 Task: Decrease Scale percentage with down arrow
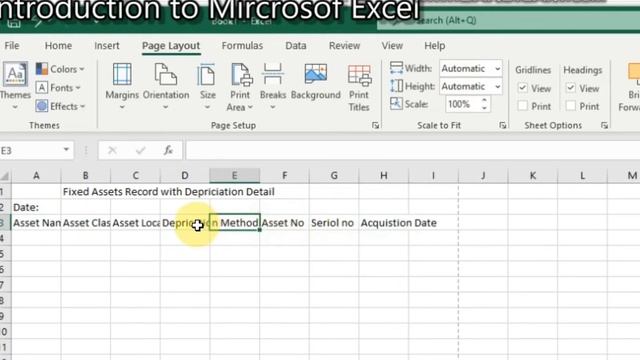[x=484, y=108]
